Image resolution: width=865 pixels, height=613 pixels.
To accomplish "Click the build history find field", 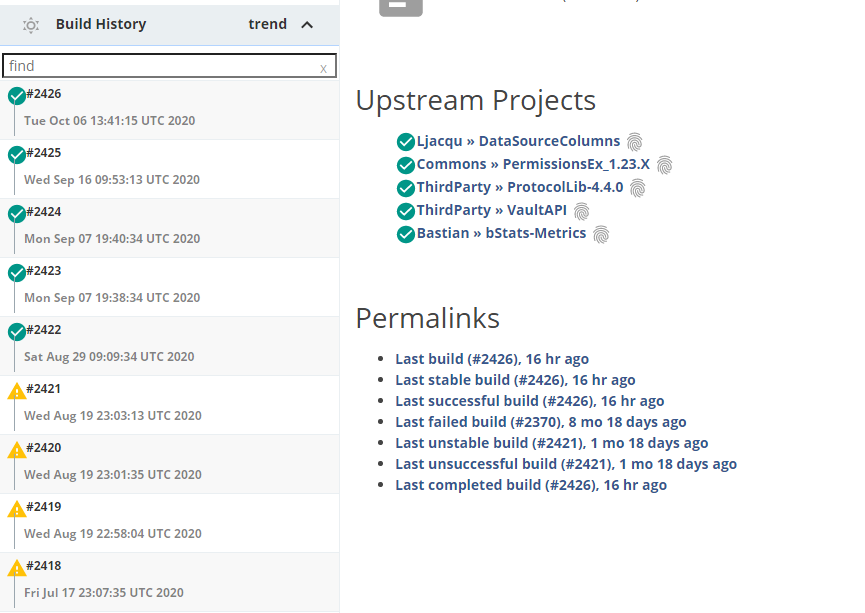I will click(160, 66).
